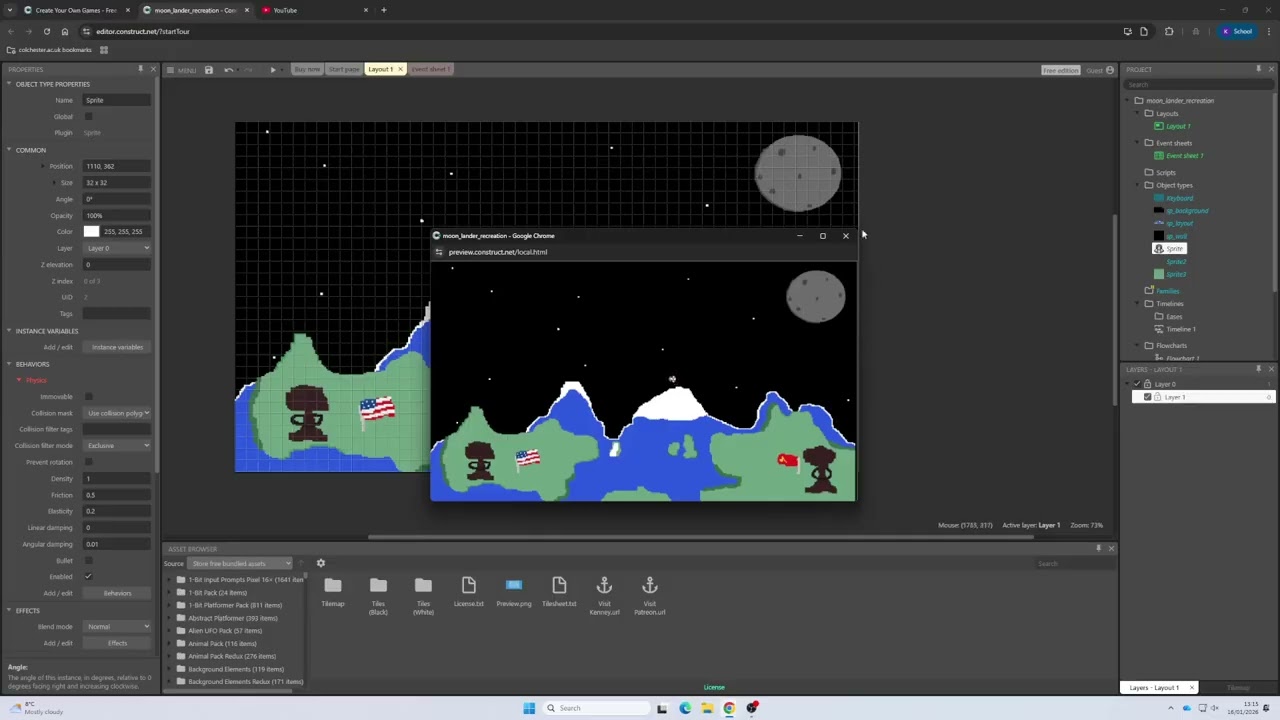
Task: Click the Visit Kenney.url anchor icon
Action: tap(604, 586)
